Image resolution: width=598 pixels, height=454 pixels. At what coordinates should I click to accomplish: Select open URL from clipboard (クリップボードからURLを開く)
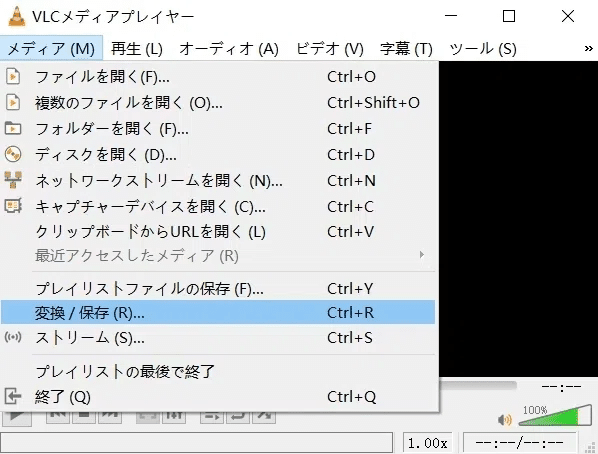(218, 232)
